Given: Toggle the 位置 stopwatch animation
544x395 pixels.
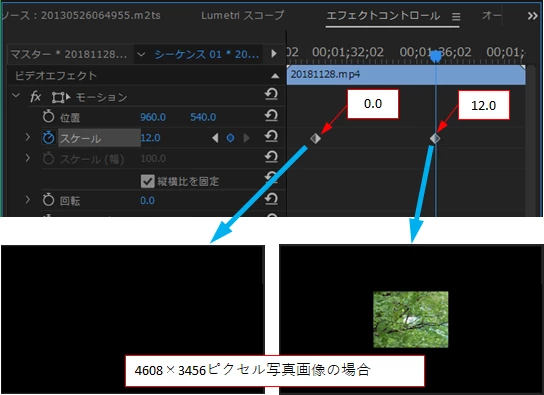Looking at the screenshot, I should tap(49, 117).
